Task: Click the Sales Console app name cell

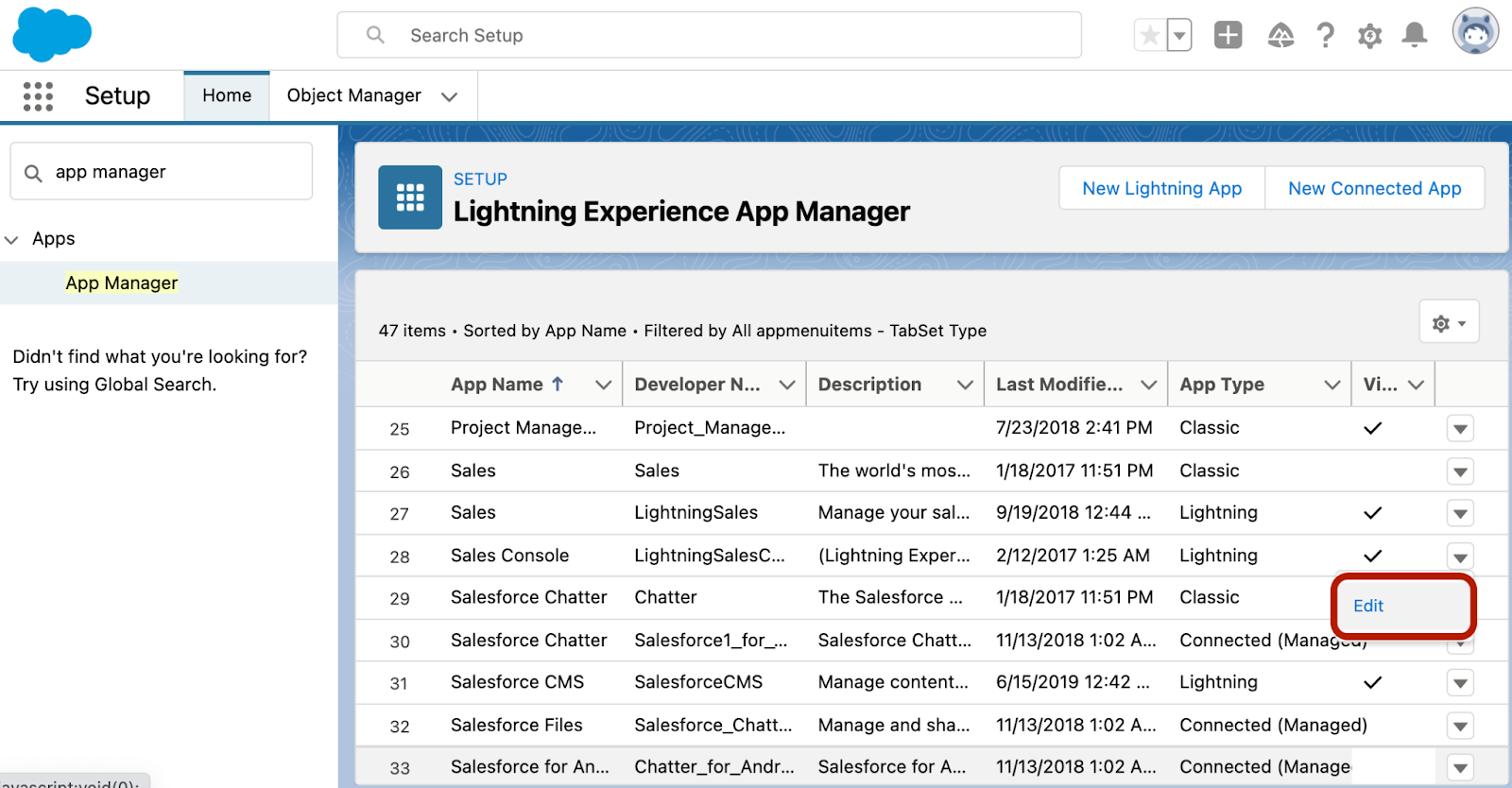Action: coord(509,556)
